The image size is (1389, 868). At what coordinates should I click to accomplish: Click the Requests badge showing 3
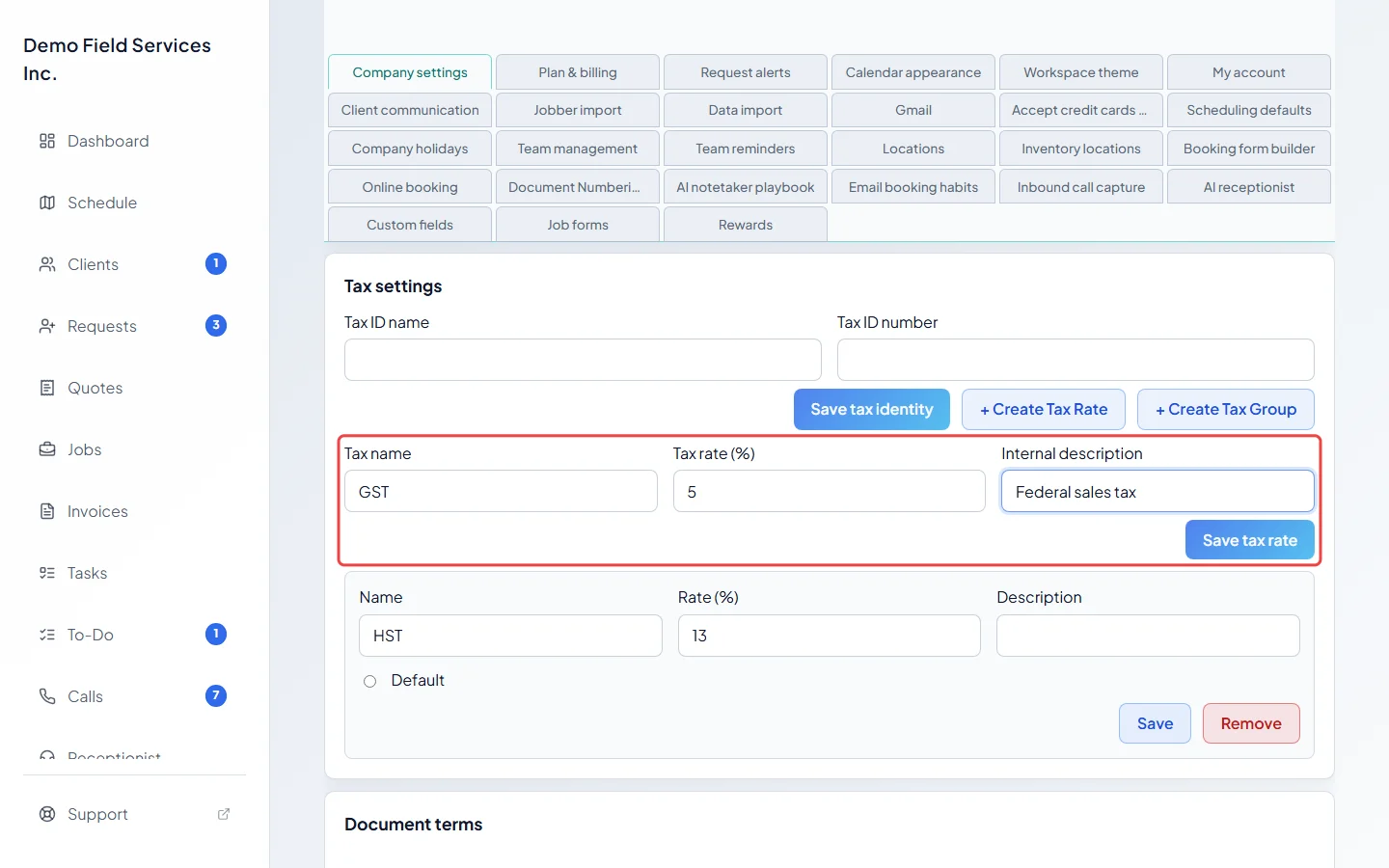click(x=216, y=326)
